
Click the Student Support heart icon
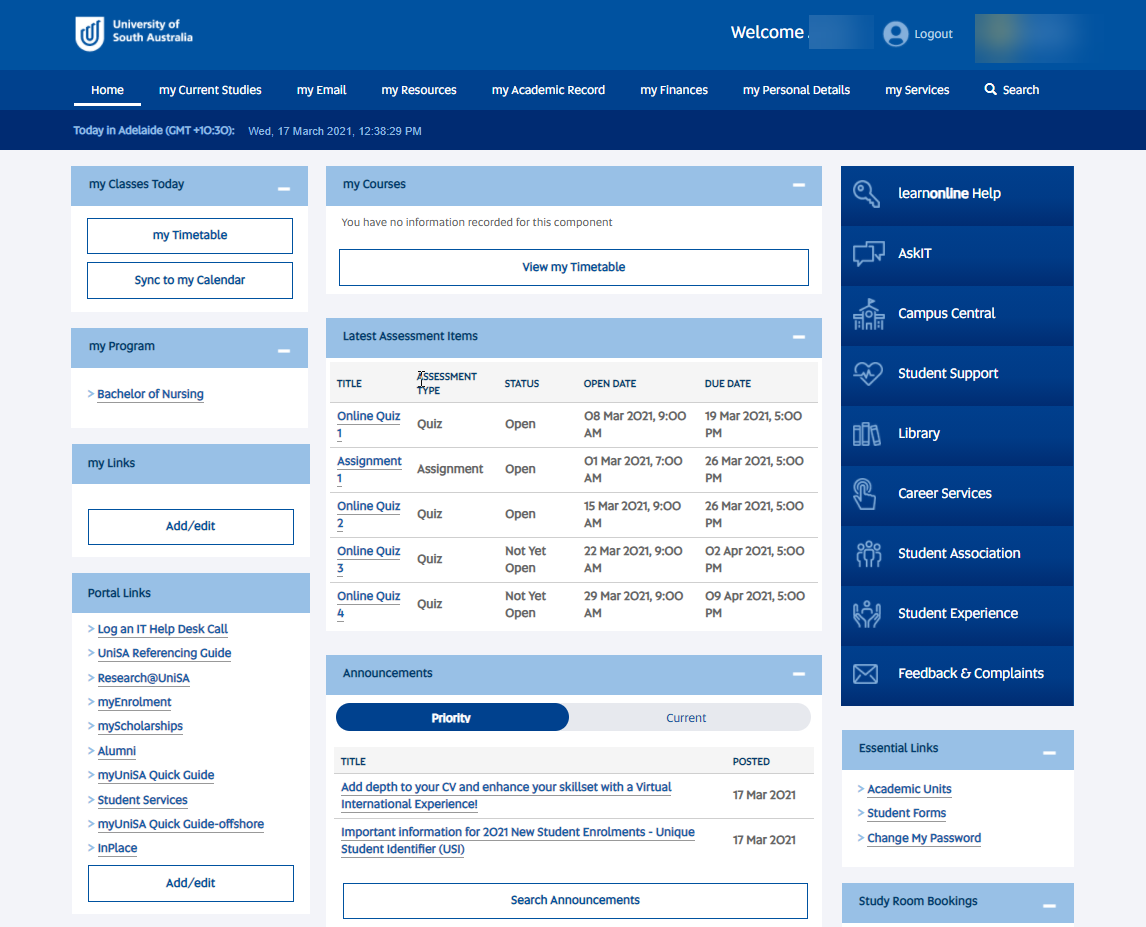[867, 373]
